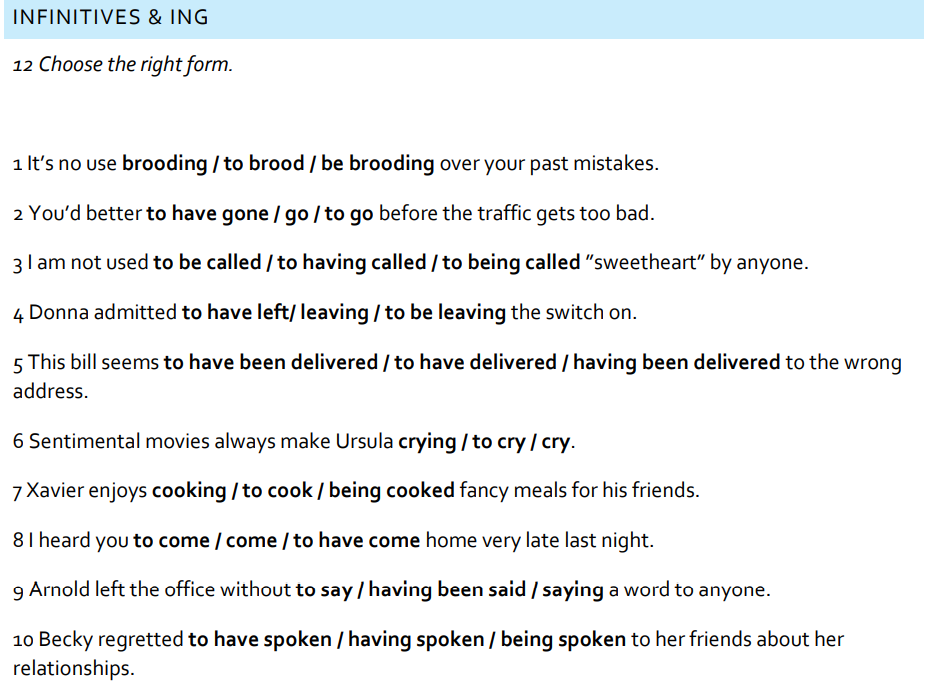Choose 'to have gone' in sentence 2
This screenshot has height=684, width=951.
[207, 213]
